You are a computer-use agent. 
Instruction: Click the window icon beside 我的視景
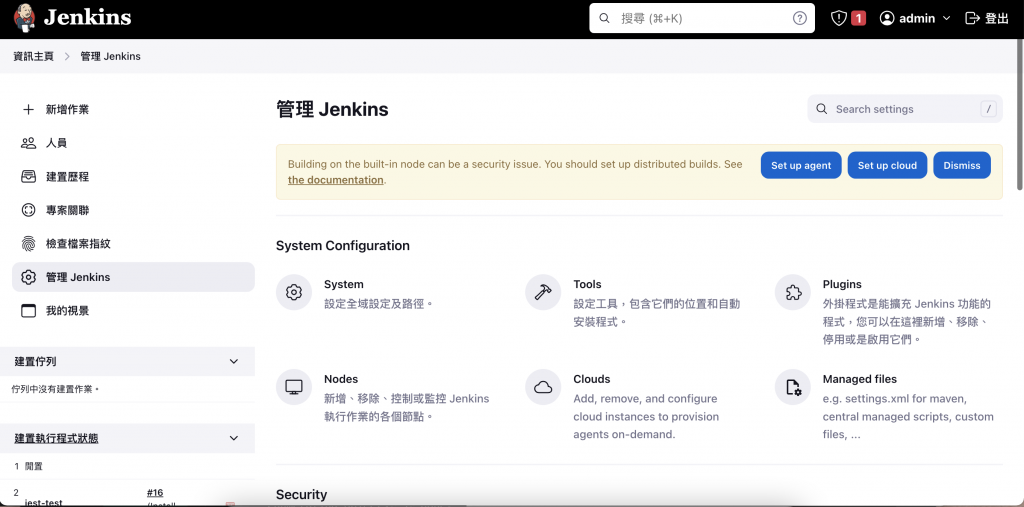point(28,310)
